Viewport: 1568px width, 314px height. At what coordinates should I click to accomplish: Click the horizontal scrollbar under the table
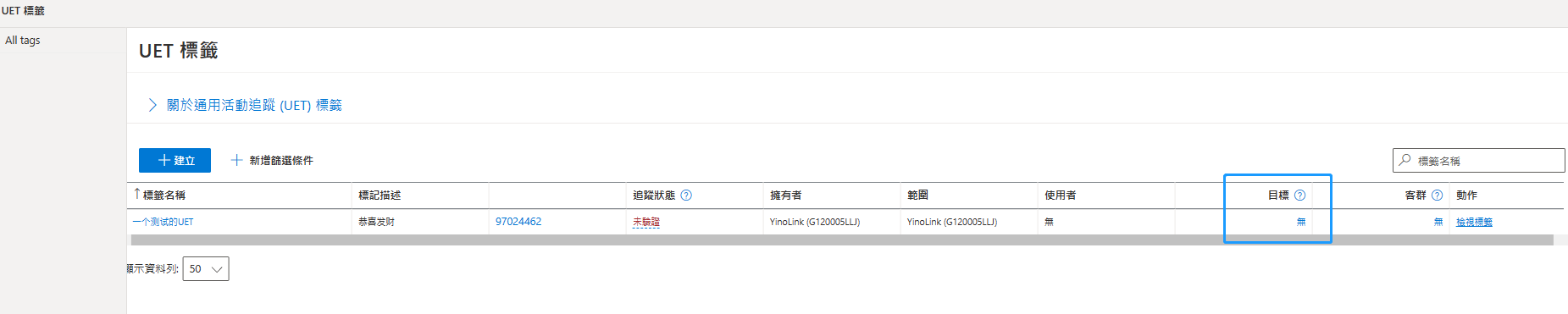coord(843,240)
